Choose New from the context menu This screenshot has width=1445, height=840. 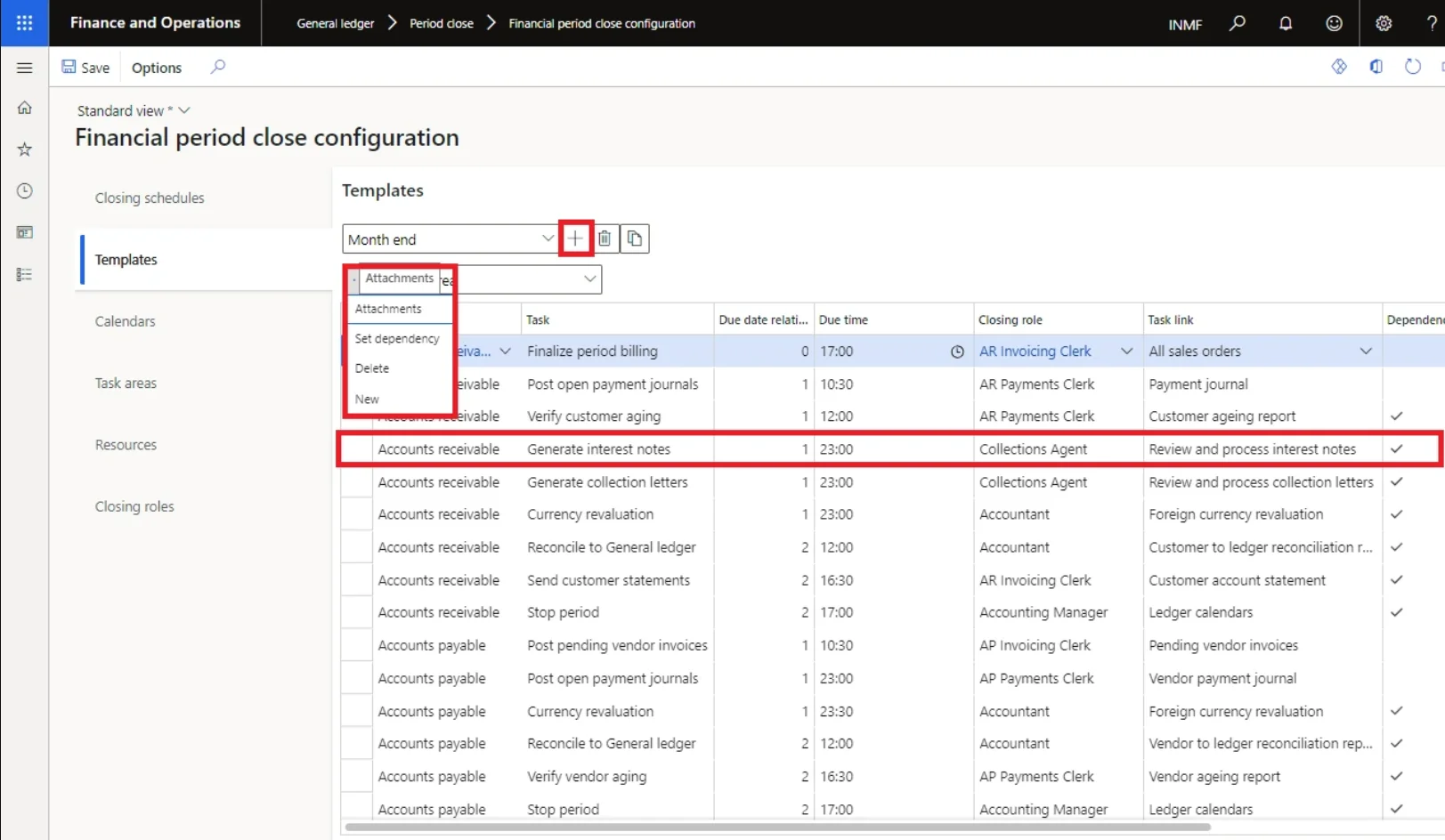[367, 399]
